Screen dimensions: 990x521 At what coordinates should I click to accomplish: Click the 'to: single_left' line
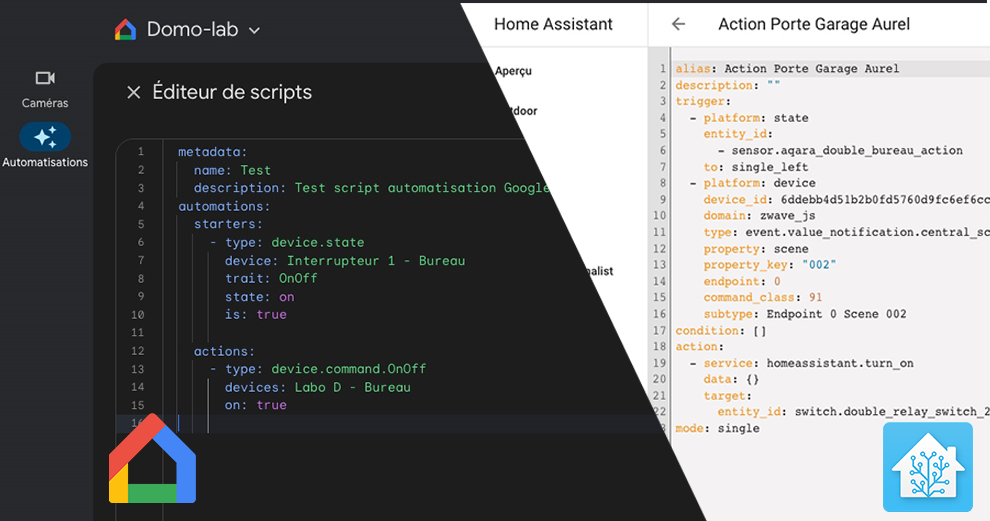(x=756, y=167)
